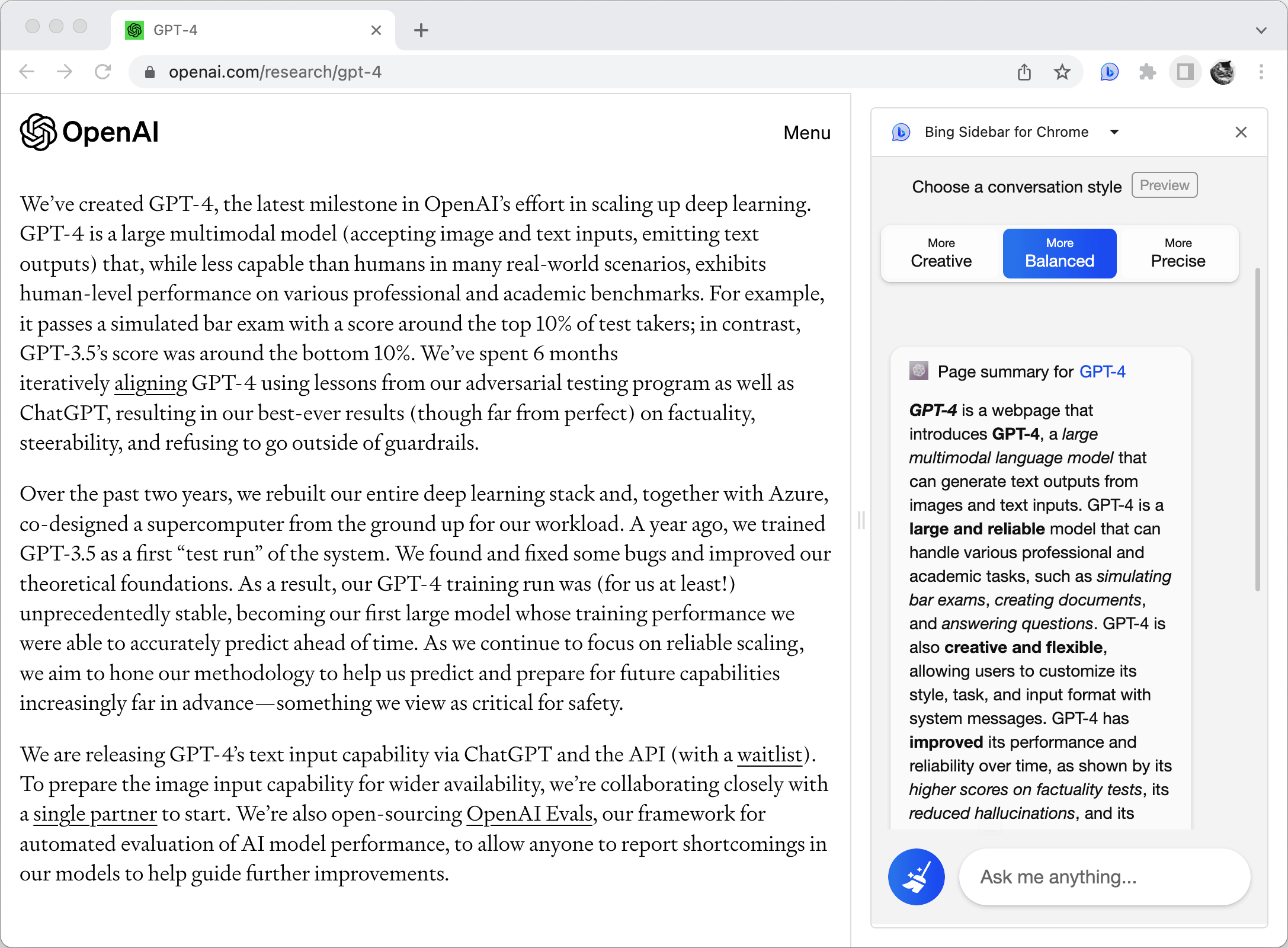This screenshot has height=948, width=1288.
Task: Bookmark this page with the star icon
Action: pyautogui.click(x=1062, y=72)
